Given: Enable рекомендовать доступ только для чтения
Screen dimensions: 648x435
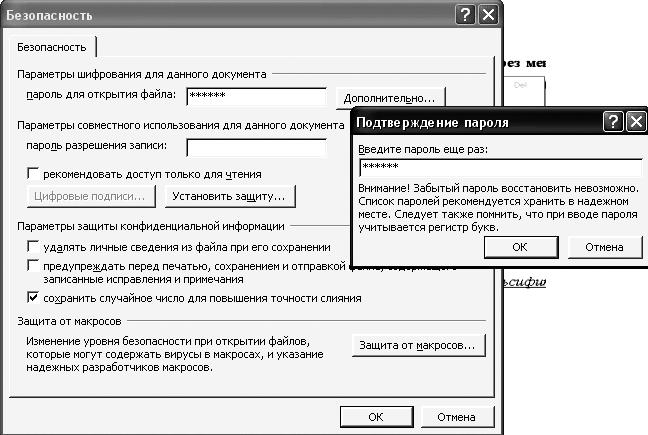Looking at the screenshot, I should [33, 174].
